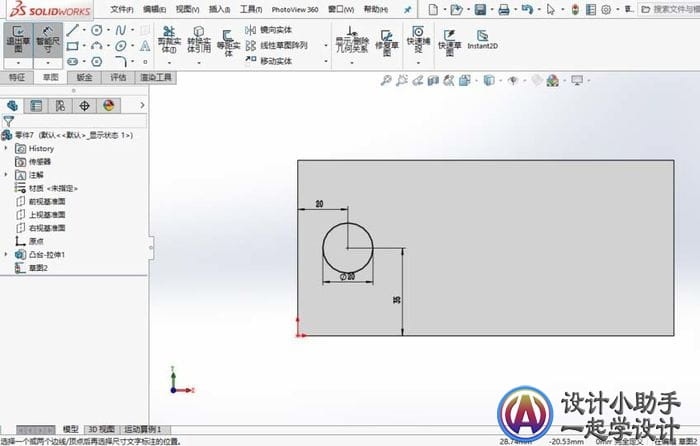Click the Previous View icon
This screenshot has width=700, height=446.
[417, 80]
